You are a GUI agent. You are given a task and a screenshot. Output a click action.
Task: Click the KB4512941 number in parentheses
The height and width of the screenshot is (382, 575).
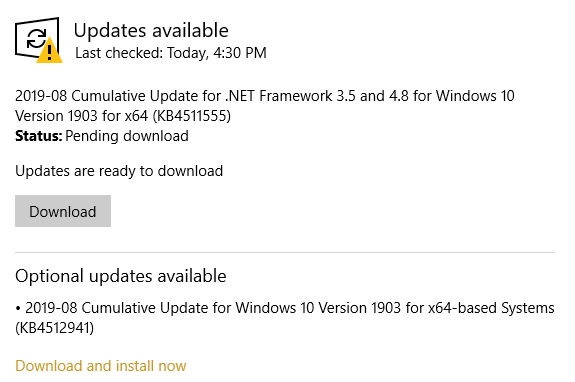pyautogui.click(x=55, y=328)
